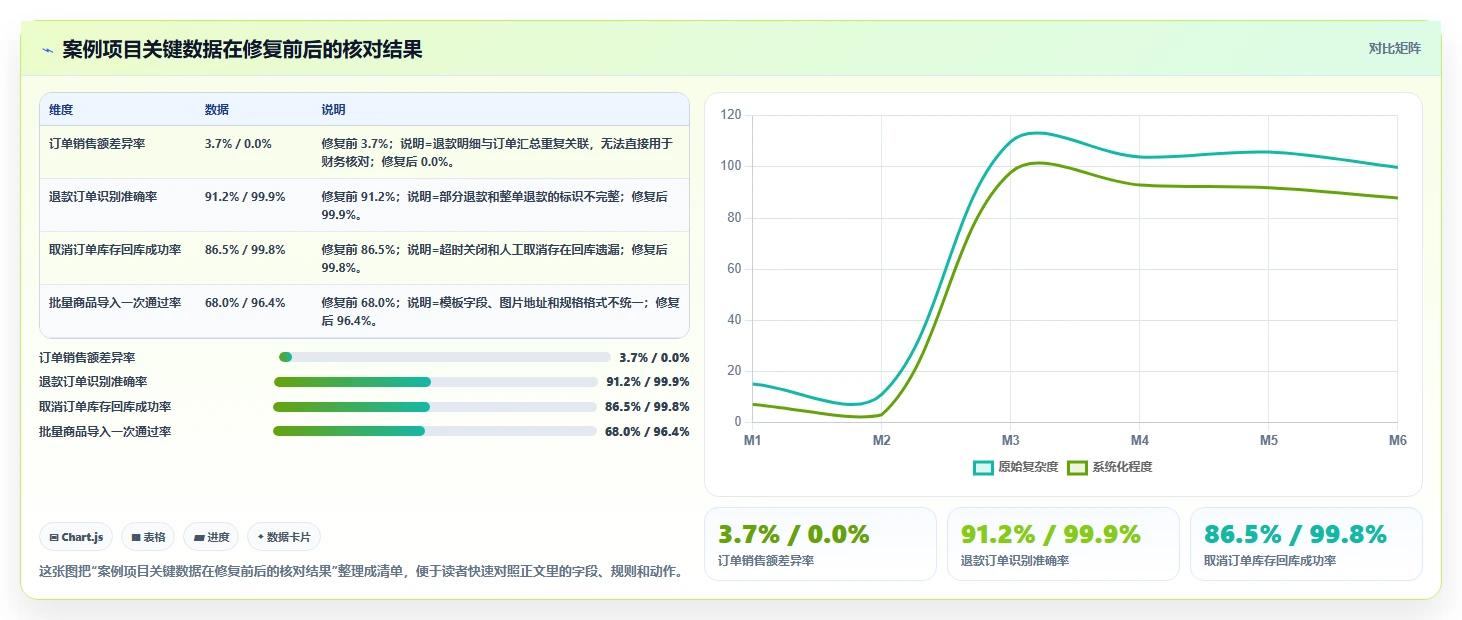Click the M6 axis label
Viewport: 1462px width, 620px height.
(1397, 441)
